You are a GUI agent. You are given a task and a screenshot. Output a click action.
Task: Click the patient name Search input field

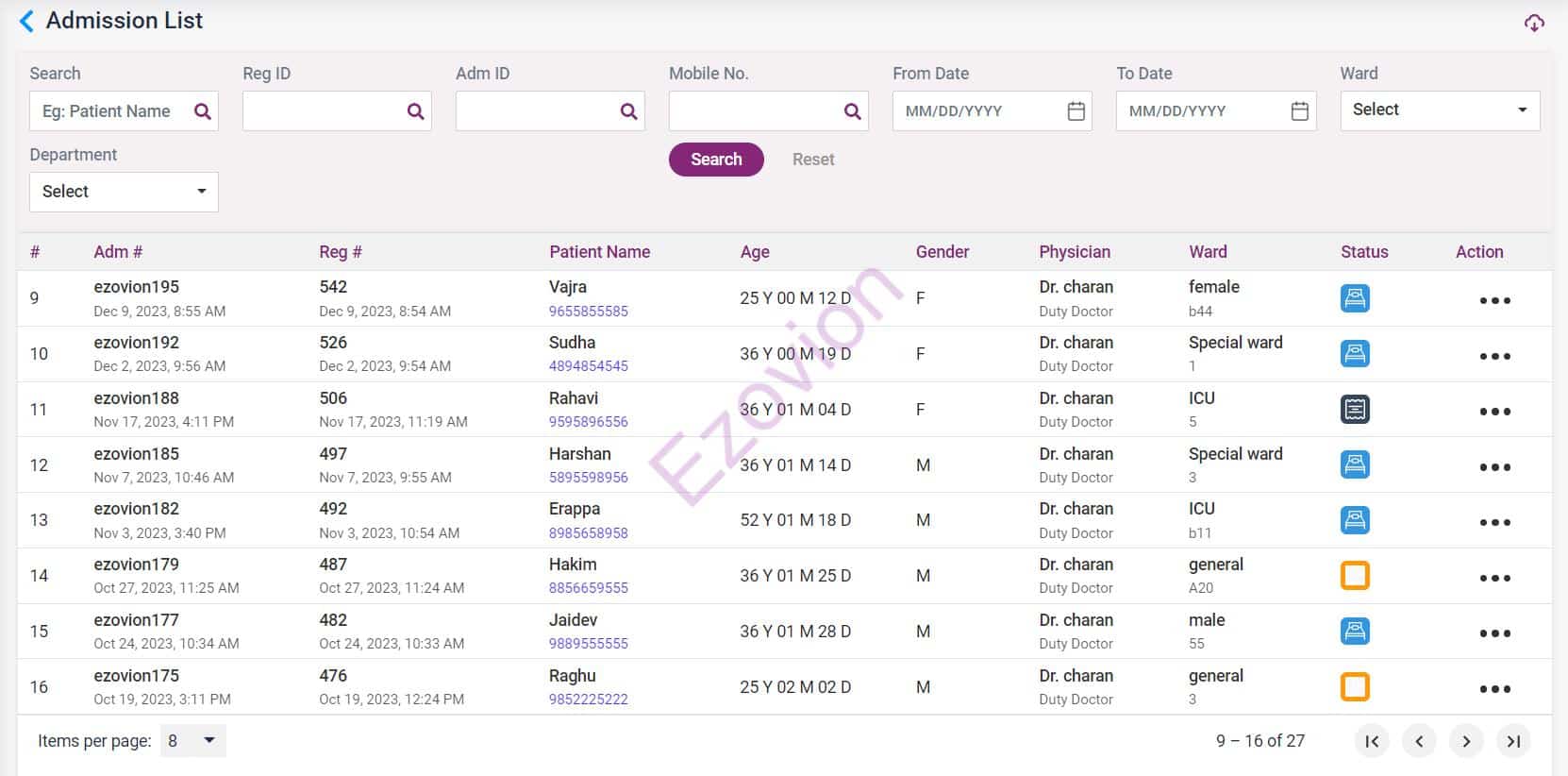(x=110, y=111)
